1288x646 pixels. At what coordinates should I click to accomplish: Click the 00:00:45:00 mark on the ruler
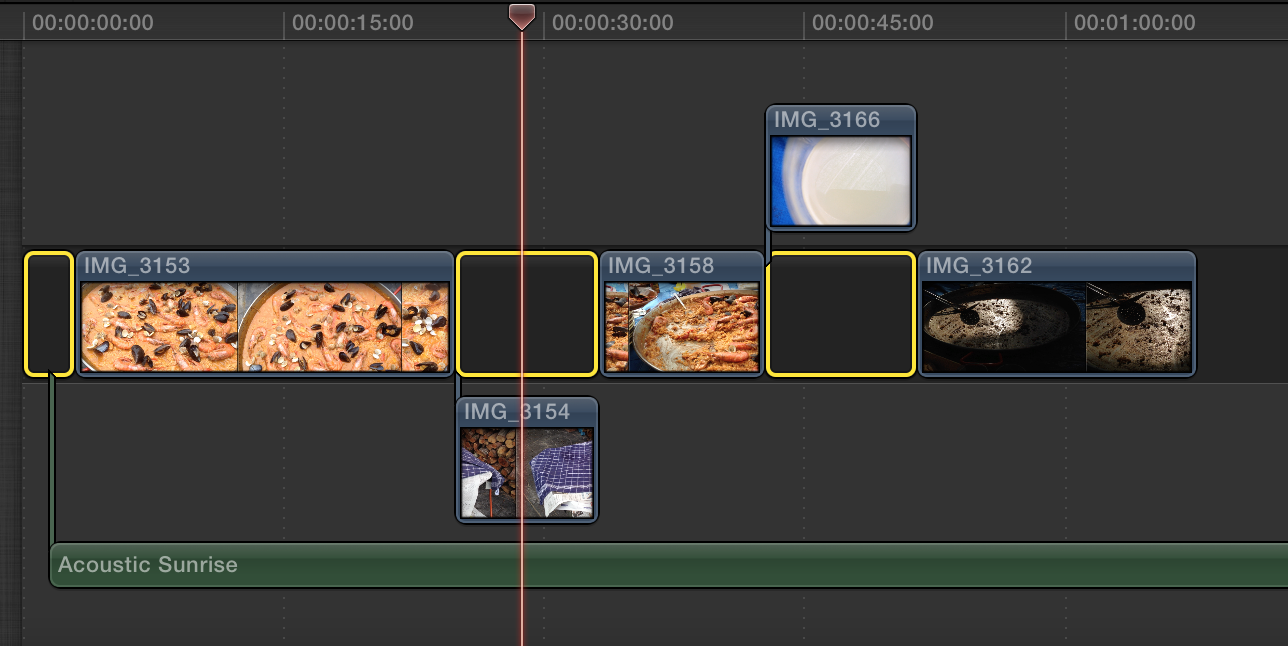873,22
